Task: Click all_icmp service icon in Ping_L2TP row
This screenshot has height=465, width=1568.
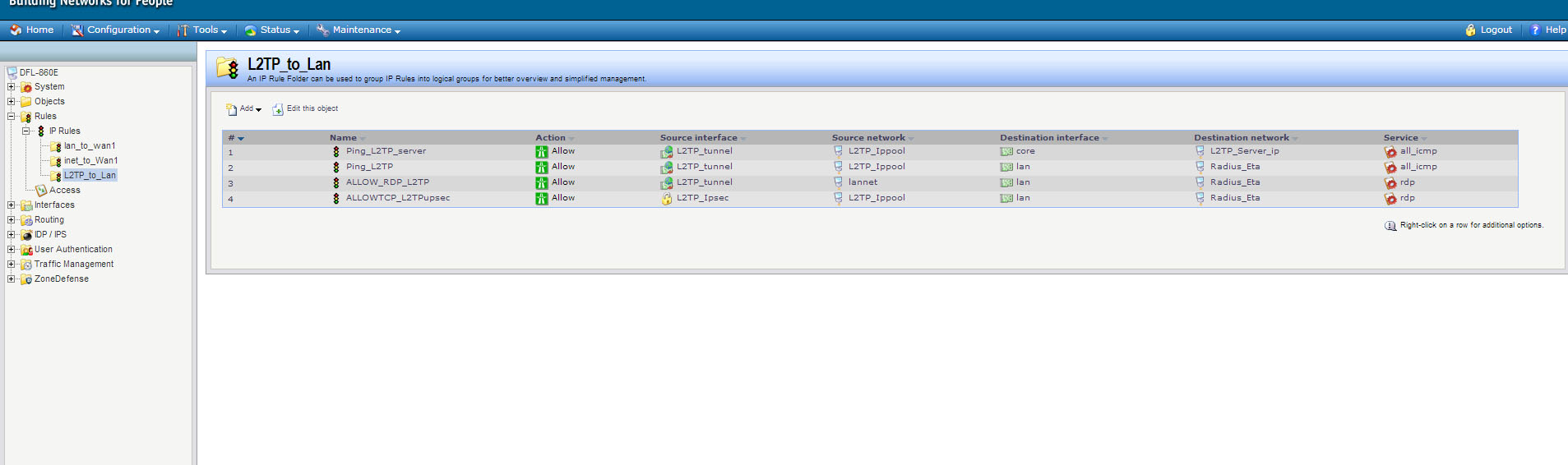Action: click(x=1390, y=167)
